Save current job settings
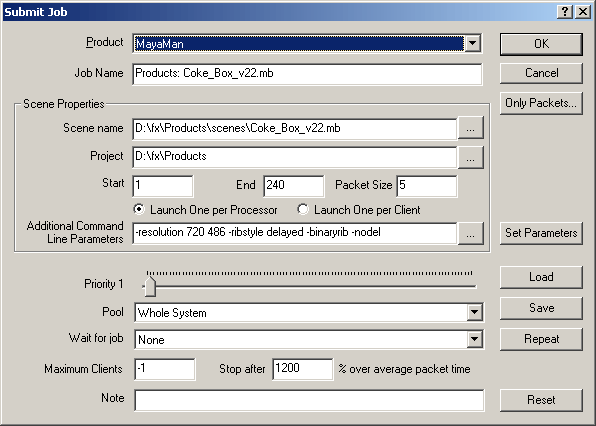Viewport: 596px width, 426px height. point(541,308)
